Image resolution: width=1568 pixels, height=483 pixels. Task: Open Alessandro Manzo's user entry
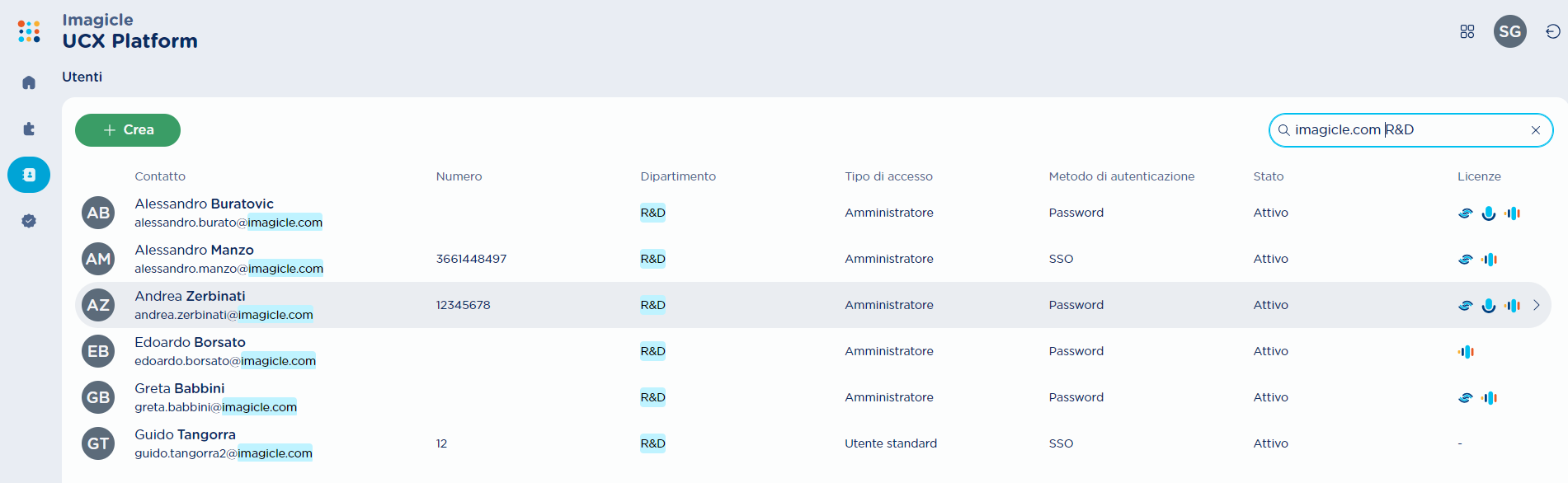[194, 250]
